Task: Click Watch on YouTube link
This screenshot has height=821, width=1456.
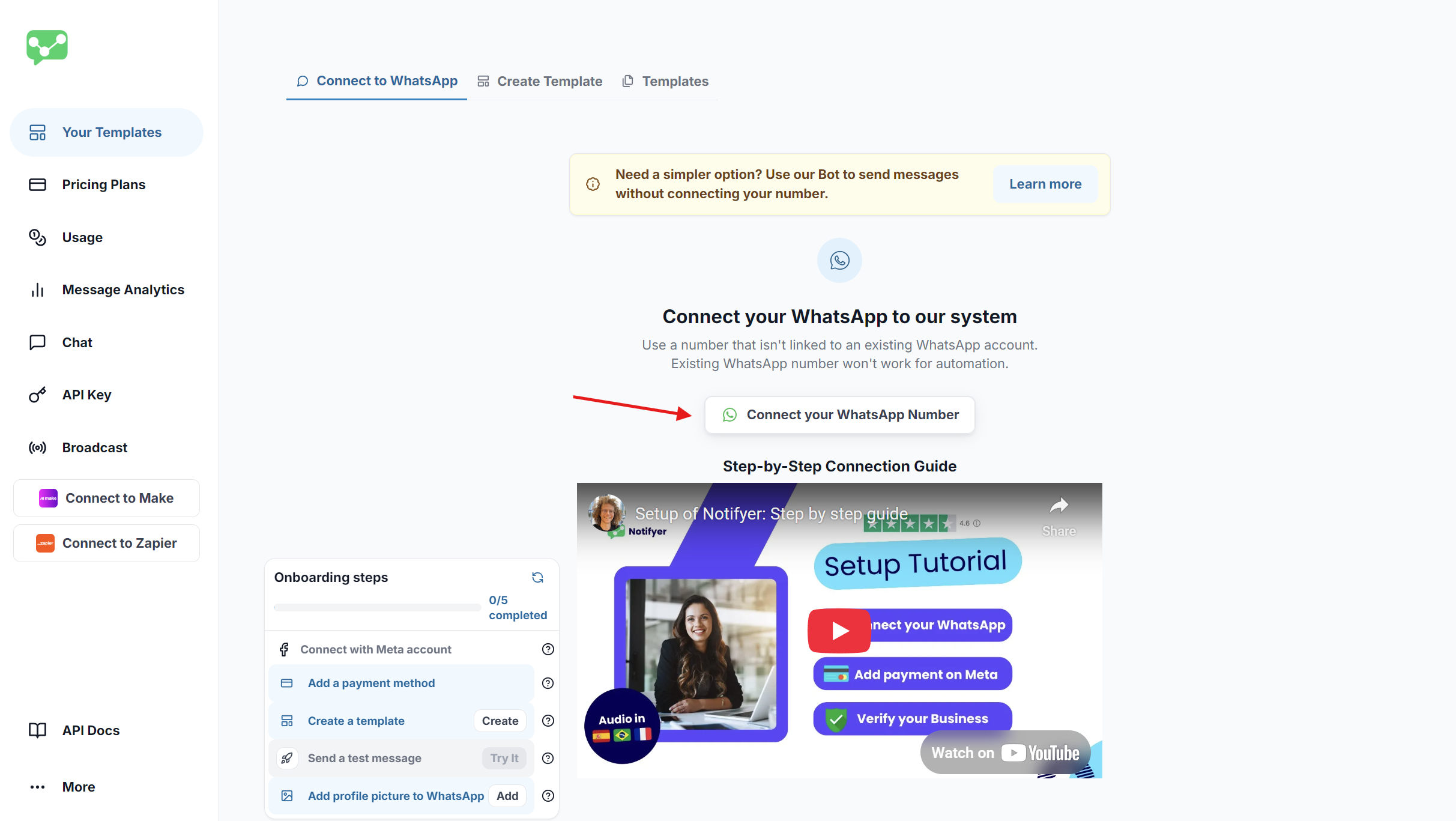Action: [x=1005, y=753]
